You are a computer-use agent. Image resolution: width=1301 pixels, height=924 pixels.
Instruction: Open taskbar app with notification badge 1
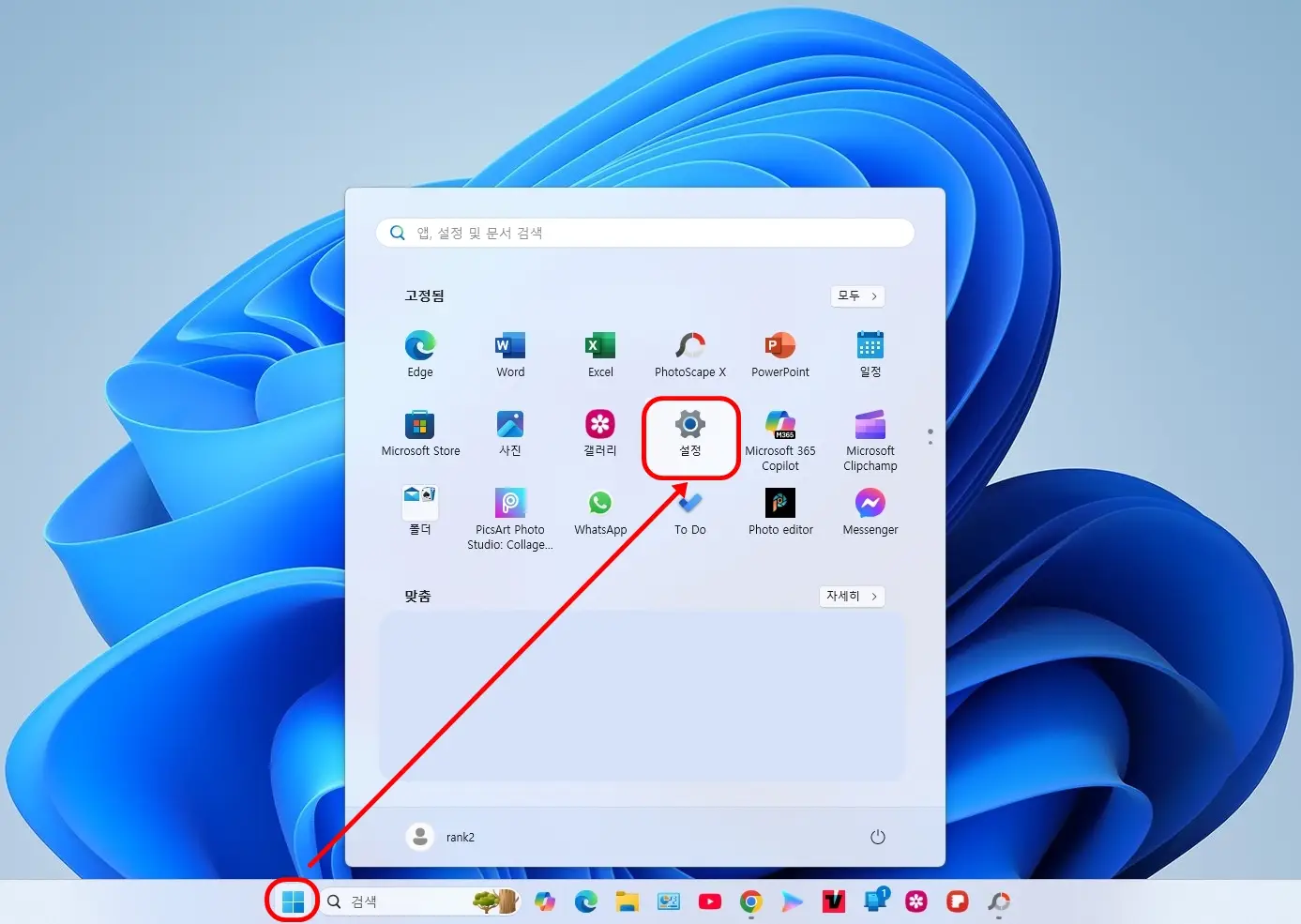click(x=875, y=901)
